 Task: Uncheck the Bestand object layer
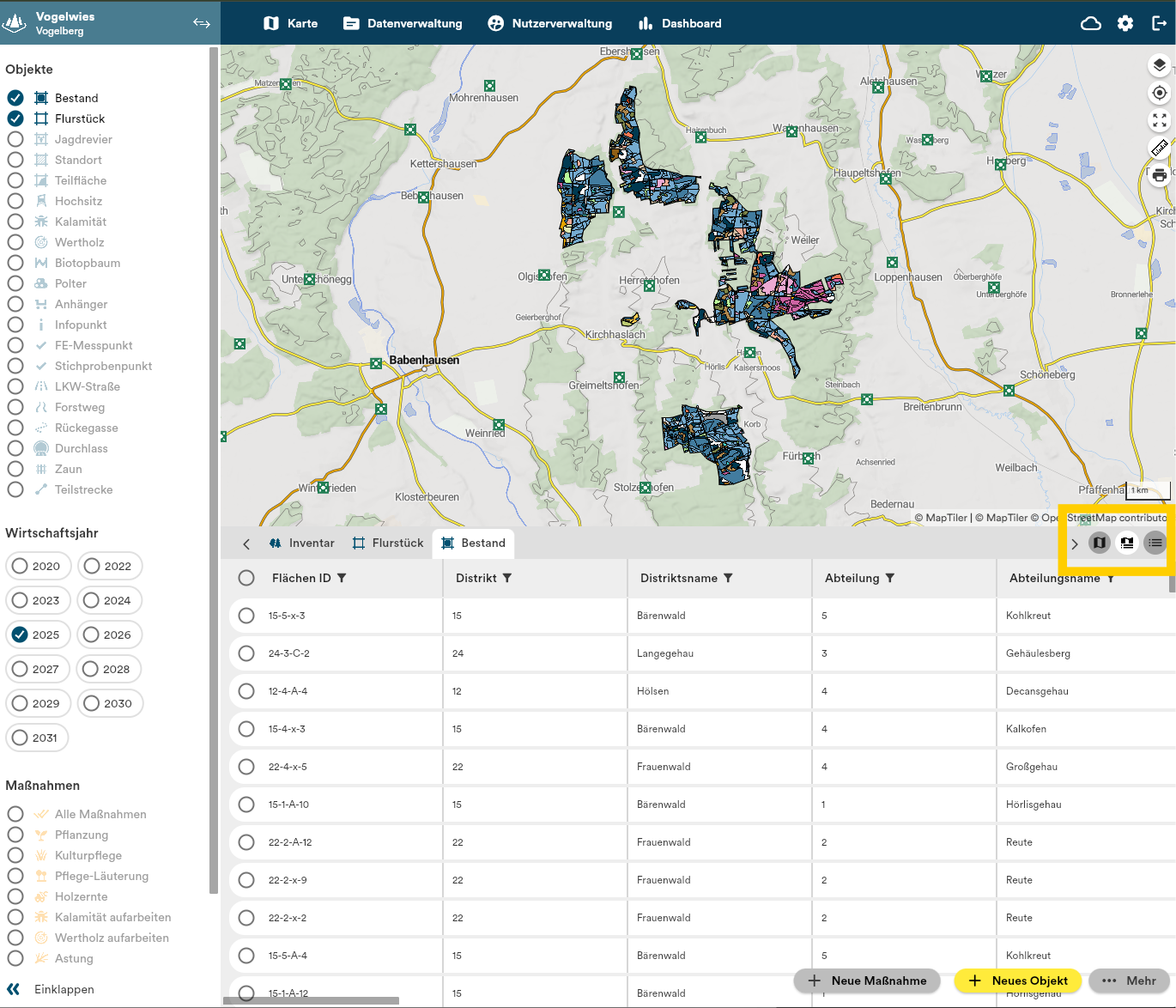15,98
